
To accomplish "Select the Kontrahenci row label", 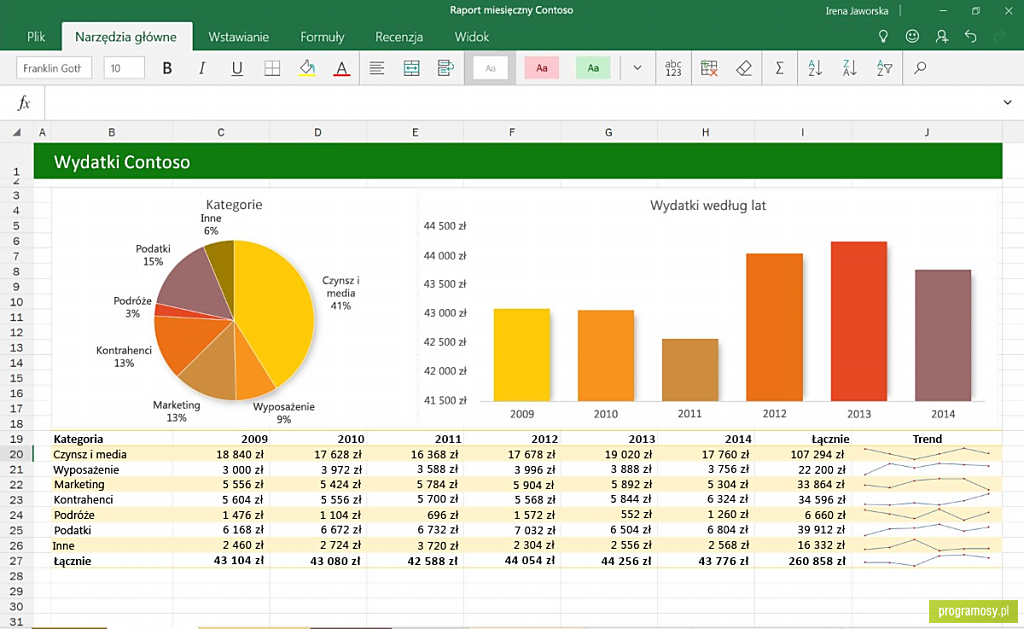I will (112, 499).
